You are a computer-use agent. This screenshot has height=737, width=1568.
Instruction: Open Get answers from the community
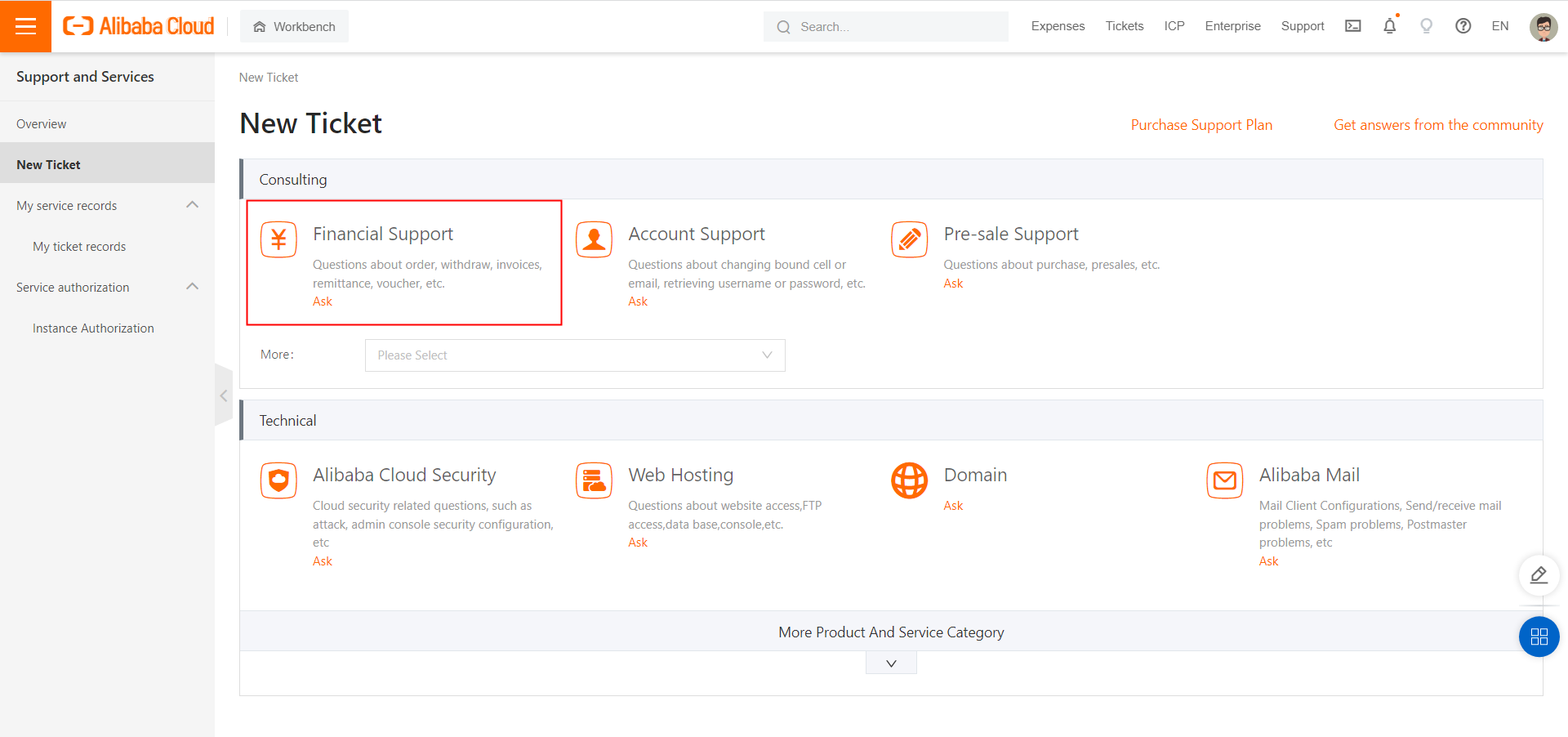[x=1438, y=125]
